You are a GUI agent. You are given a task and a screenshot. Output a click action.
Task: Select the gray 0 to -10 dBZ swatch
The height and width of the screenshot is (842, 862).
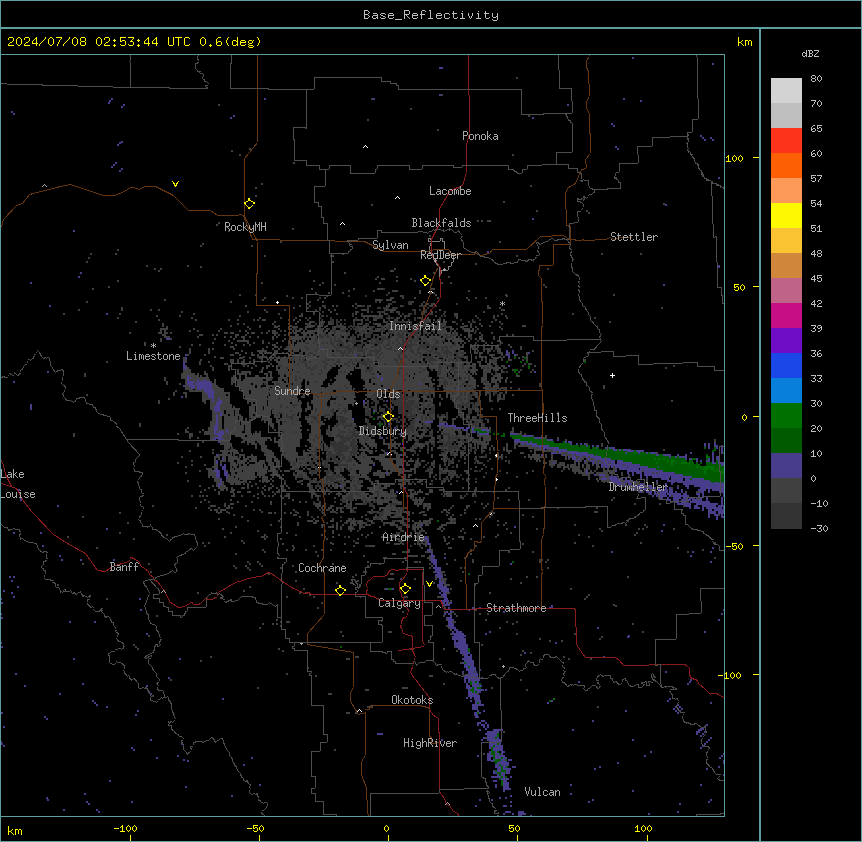(x=786, y=491)
